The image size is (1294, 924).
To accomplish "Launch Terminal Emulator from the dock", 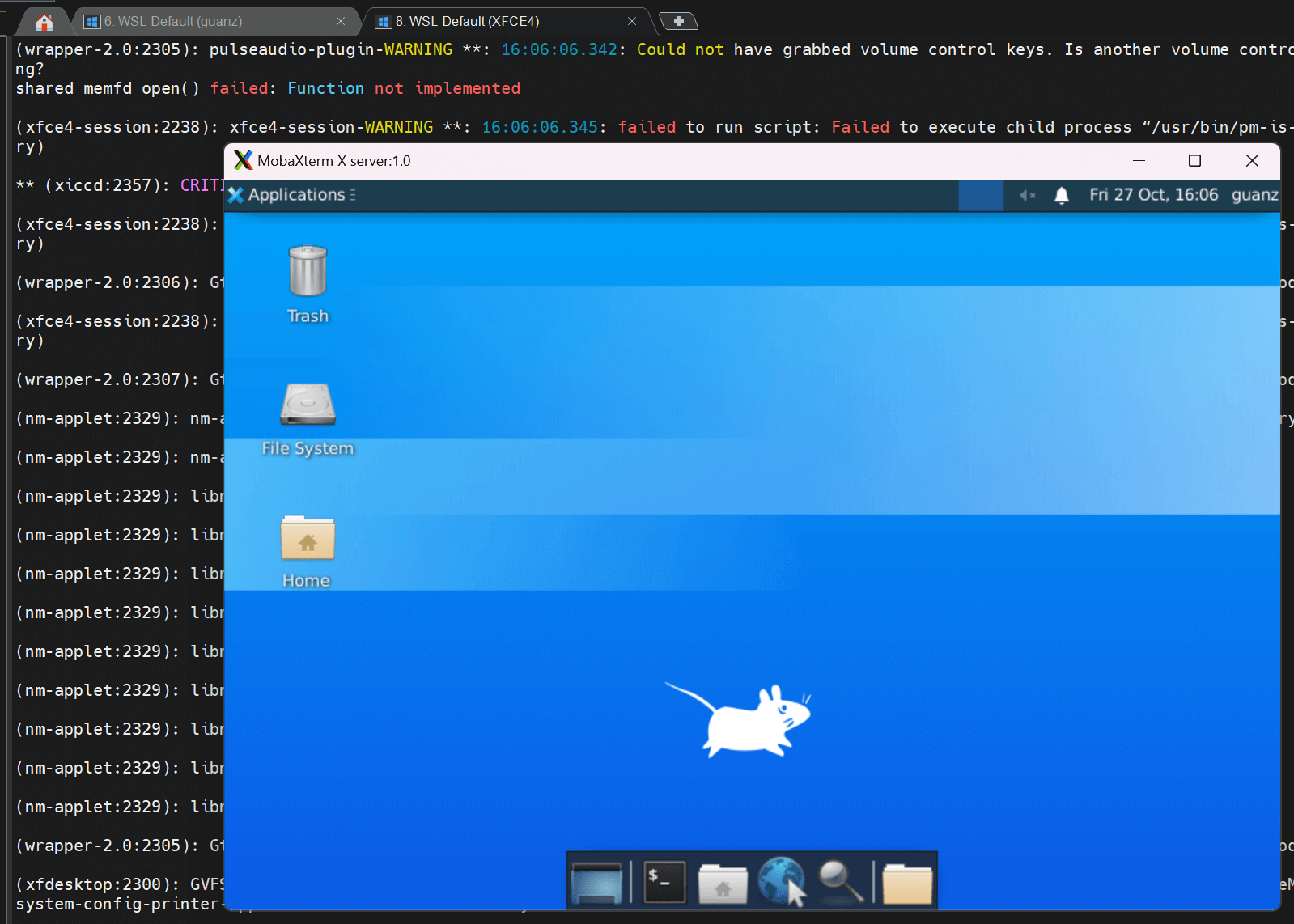I will pyautogui.click(x=664, y=882).
